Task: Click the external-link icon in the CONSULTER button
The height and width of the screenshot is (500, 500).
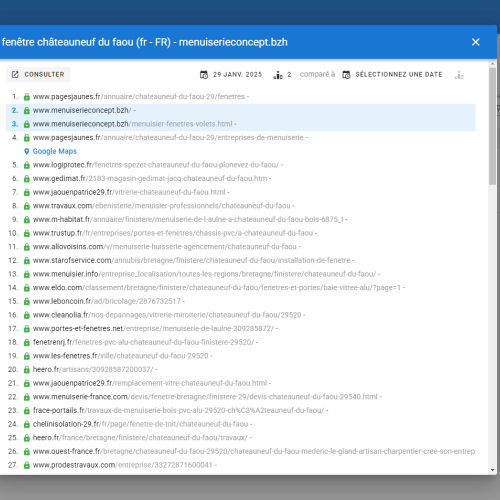Action: pyautogui.click(x=15, y=74)
